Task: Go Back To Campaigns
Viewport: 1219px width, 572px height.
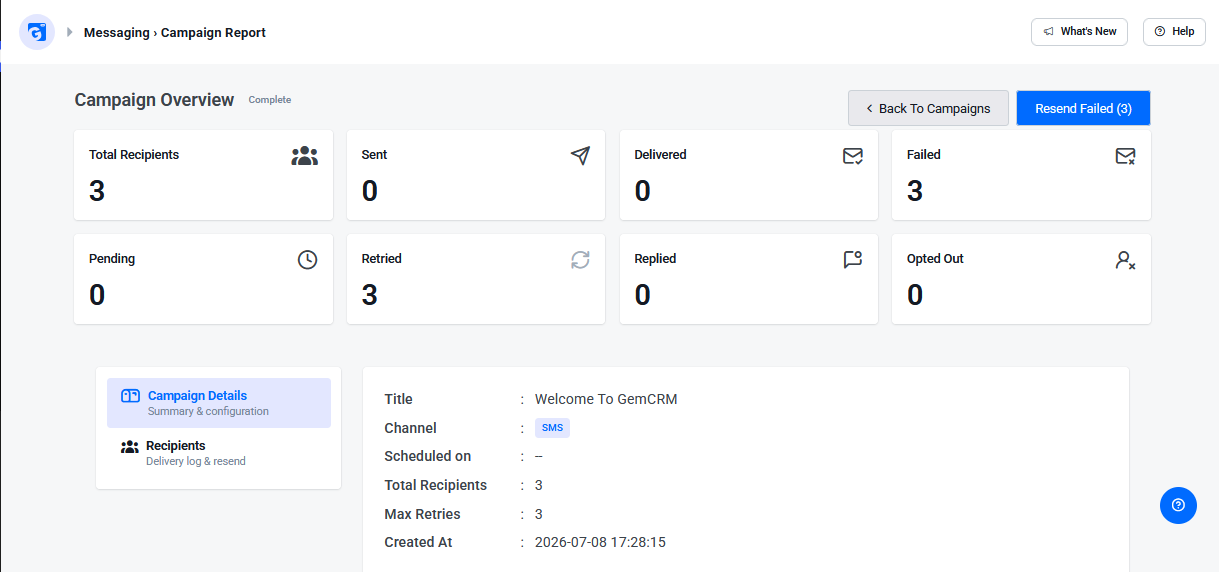Action: pyautogui.click(x=928, y=108)
